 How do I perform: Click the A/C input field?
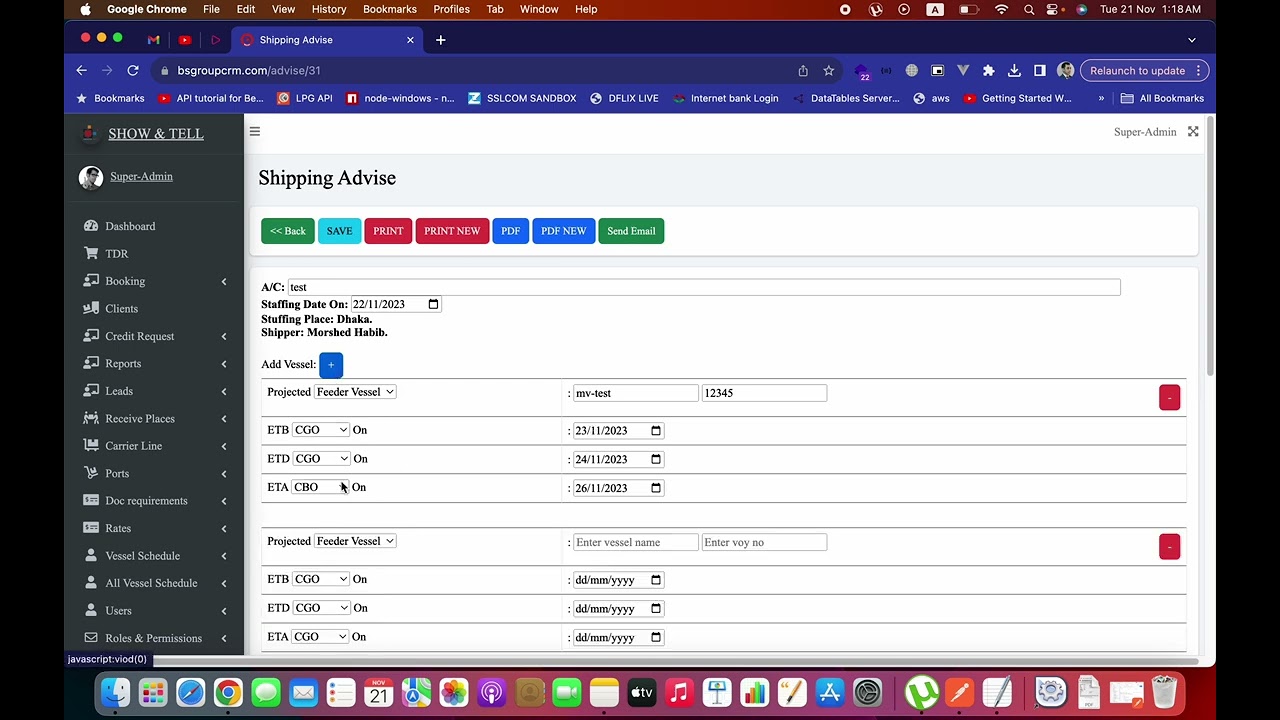coord(704,287)
